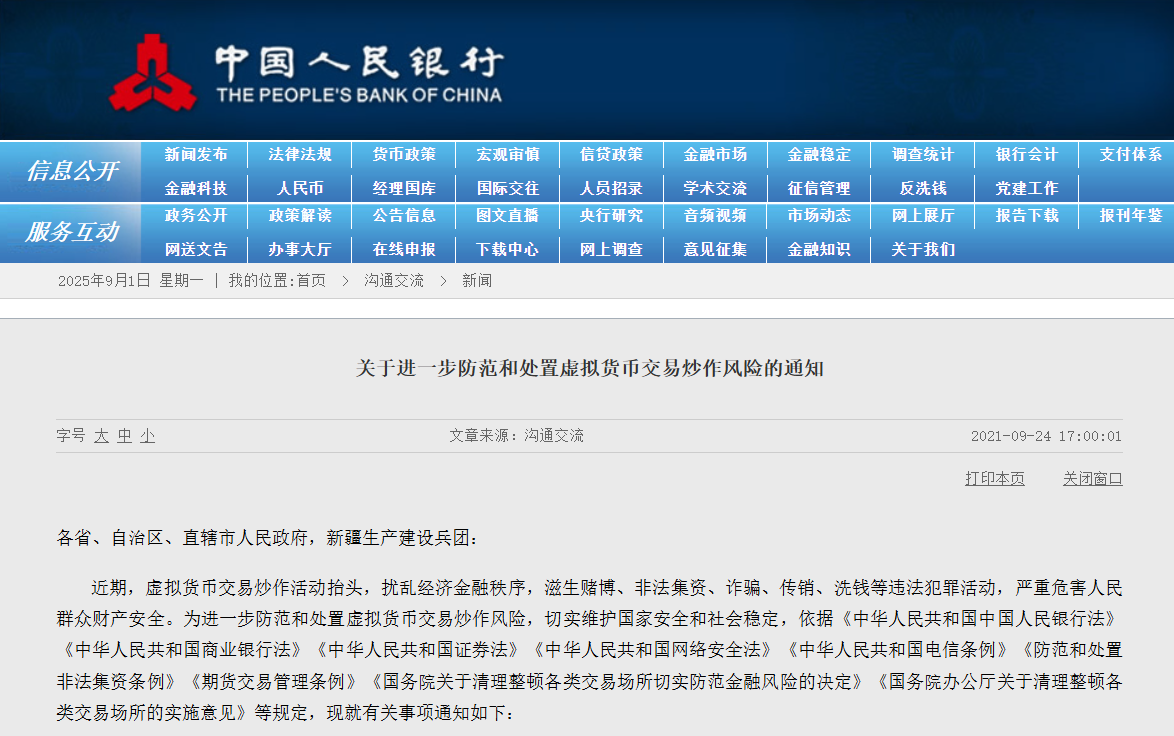Go to 图文直播 section
The image size is (1174, 736).
click(x=508, y=216)
